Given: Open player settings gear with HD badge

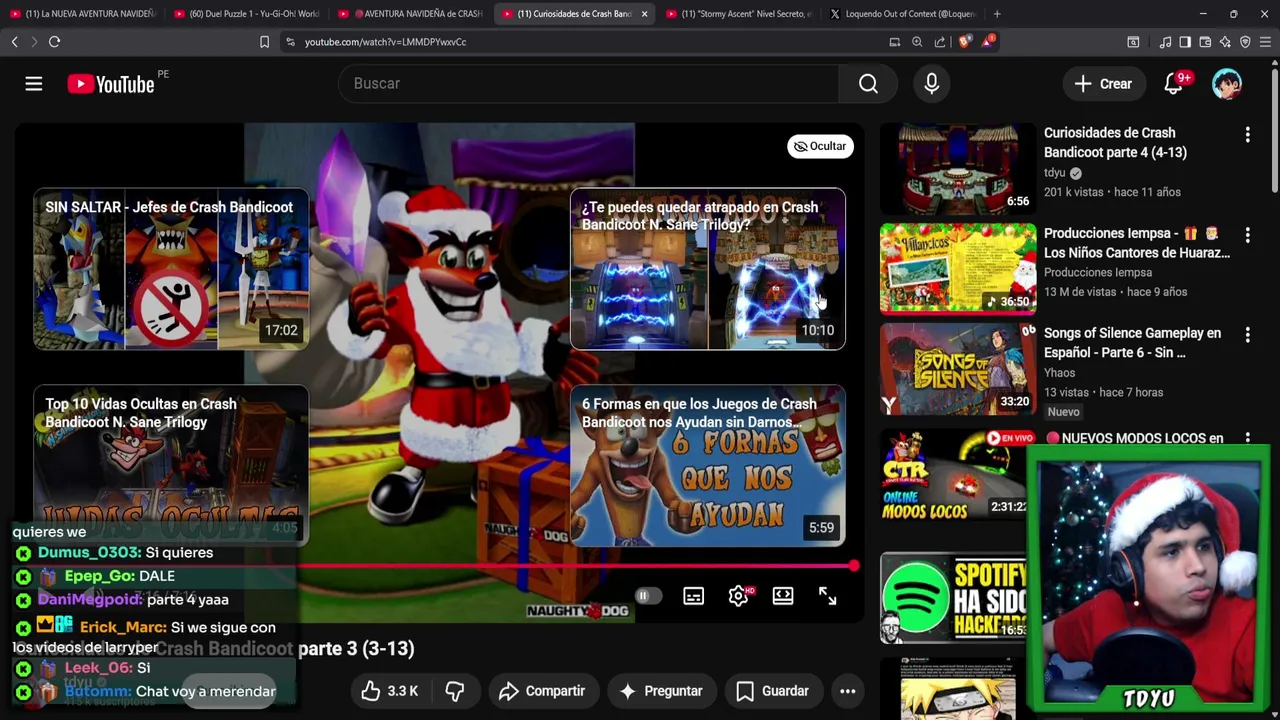Looking at the screenshot, I should point(739,596).
